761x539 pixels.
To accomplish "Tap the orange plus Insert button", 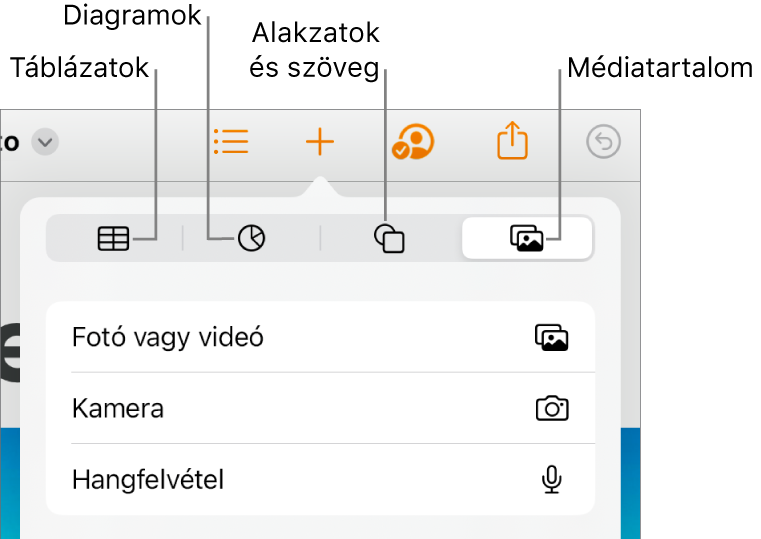I will coord(320,142).
